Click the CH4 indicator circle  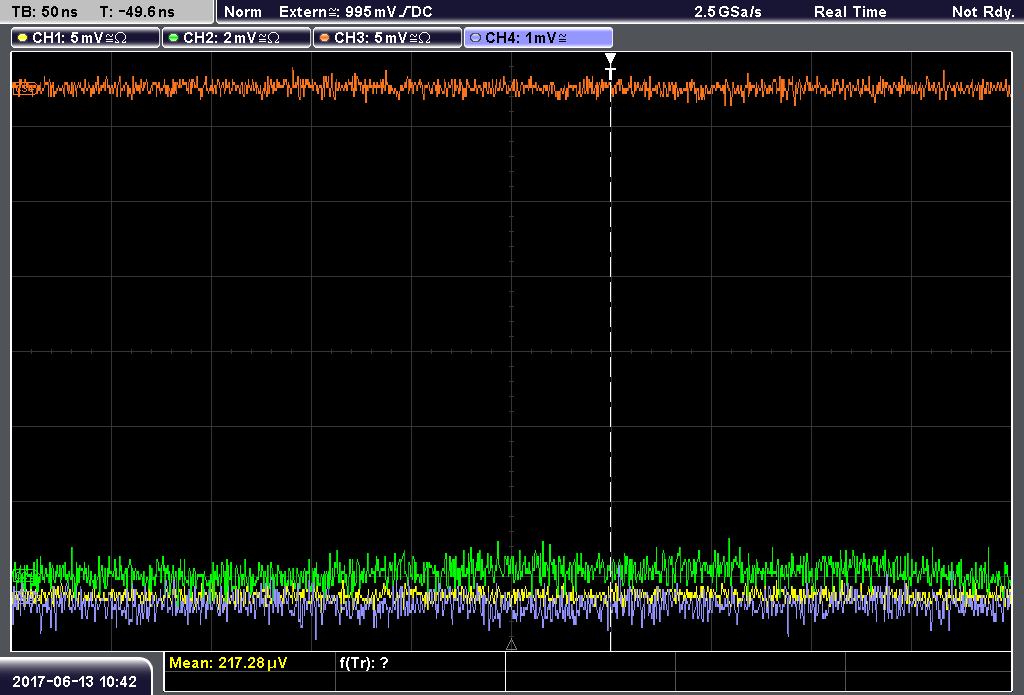click(475, 38)
